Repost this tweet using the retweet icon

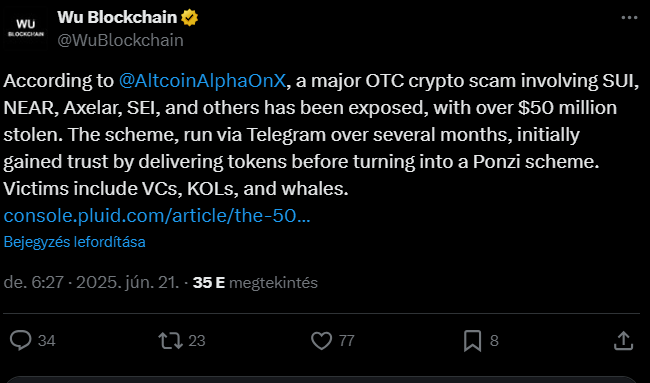pos(170,340)
